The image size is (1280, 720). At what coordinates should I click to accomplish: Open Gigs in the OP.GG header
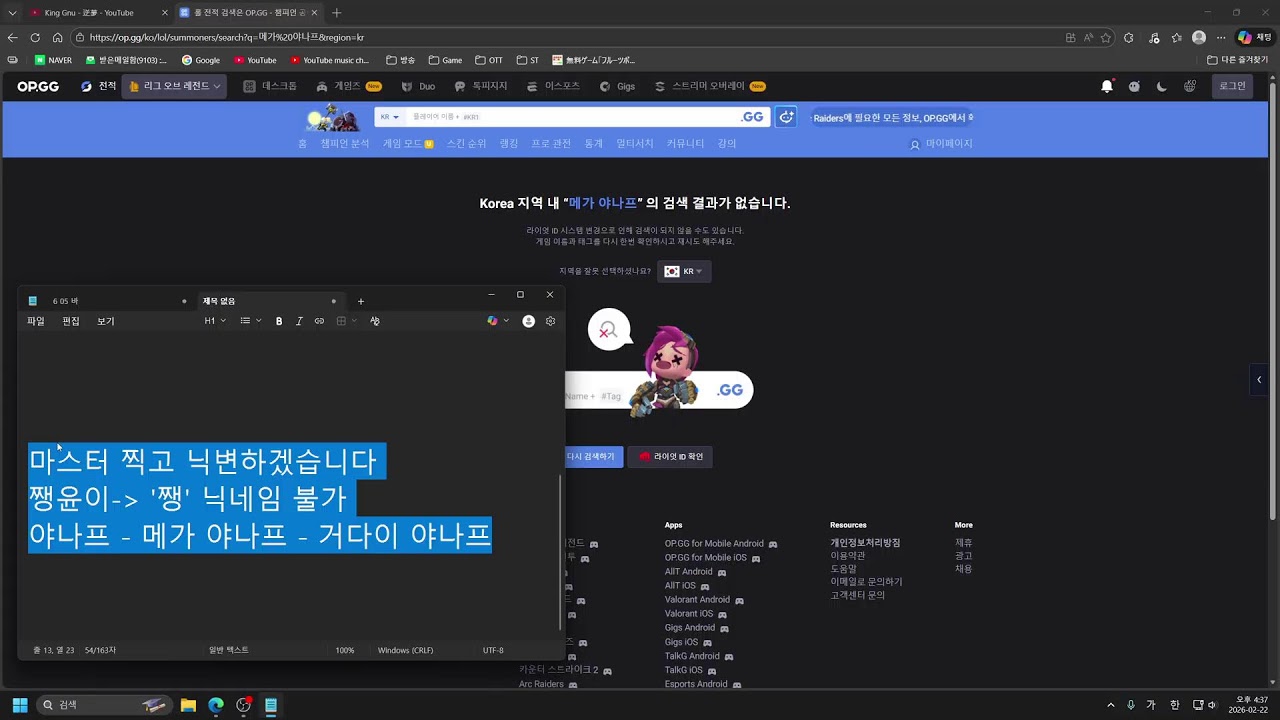617,86
